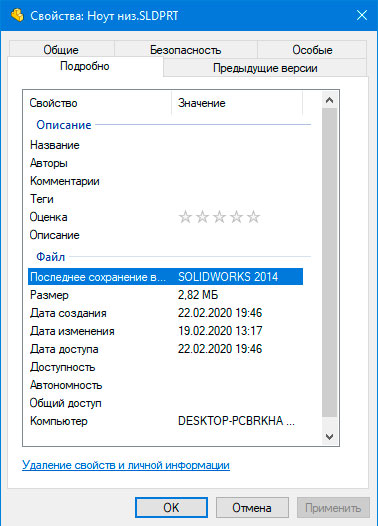Set rating to four stars
The image size is (378, 526).
point(236,217)
